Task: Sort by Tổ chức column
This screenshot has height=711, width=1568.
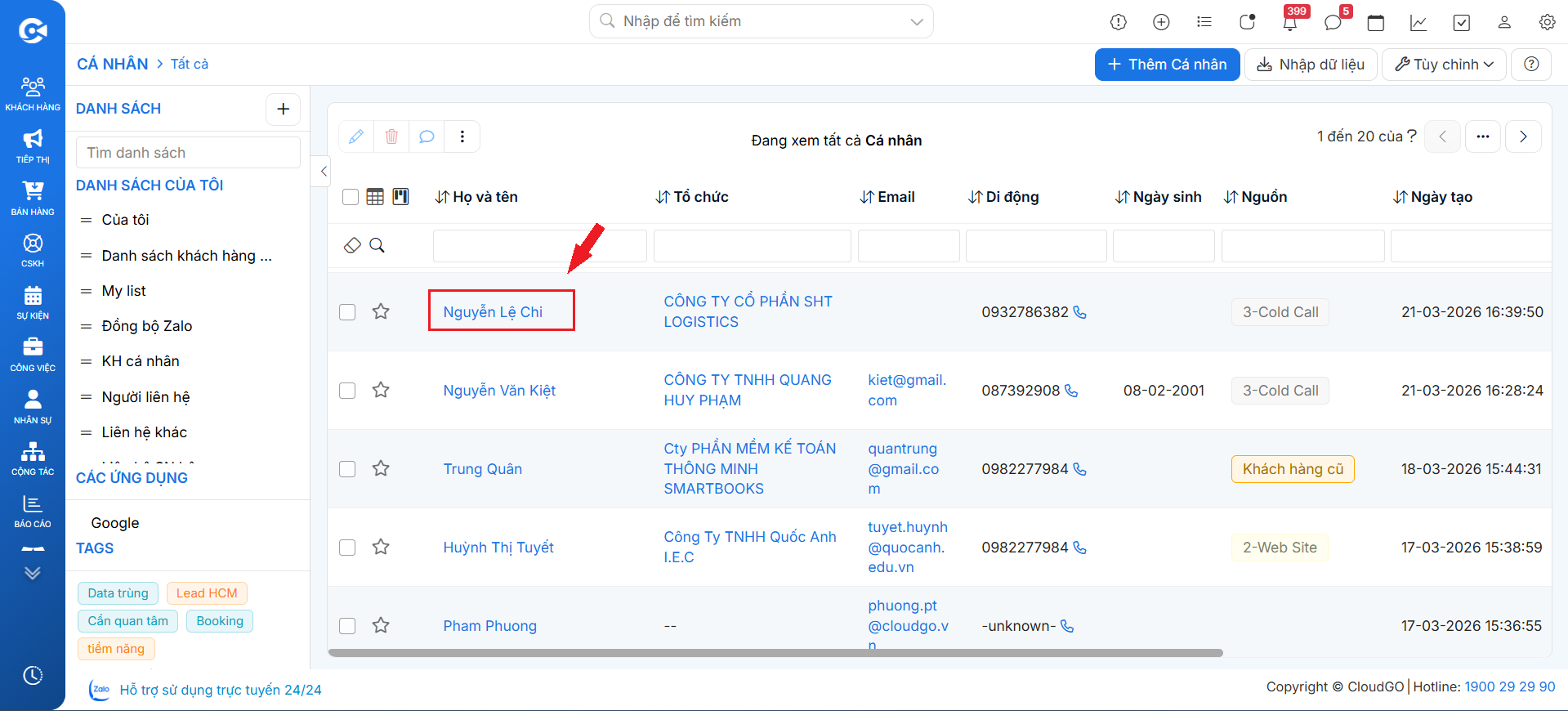Action: (x=692, y=197)
